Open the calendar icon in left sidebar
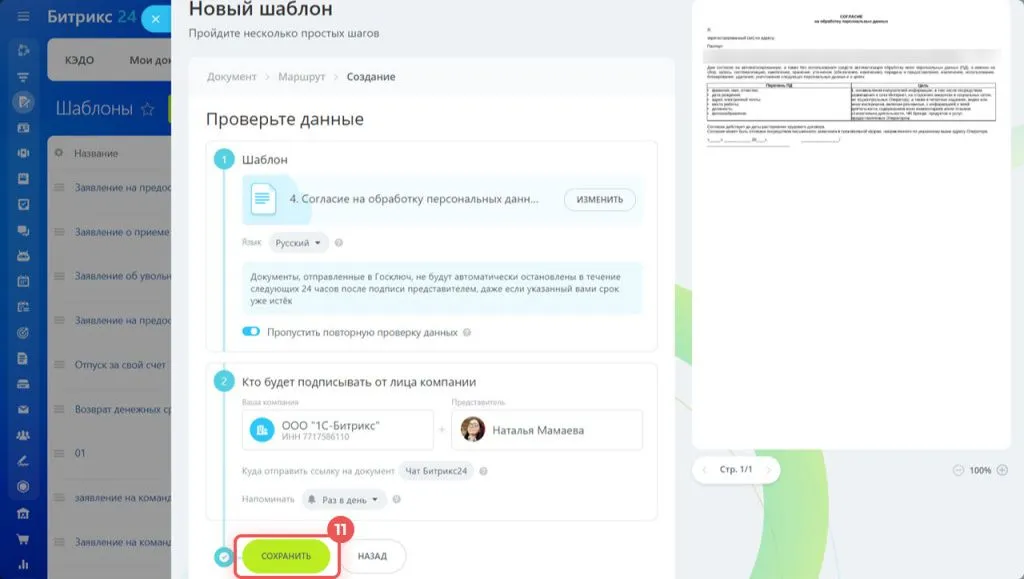Image resolution: width=1024 pixels, height=579 pixels. 23,281
